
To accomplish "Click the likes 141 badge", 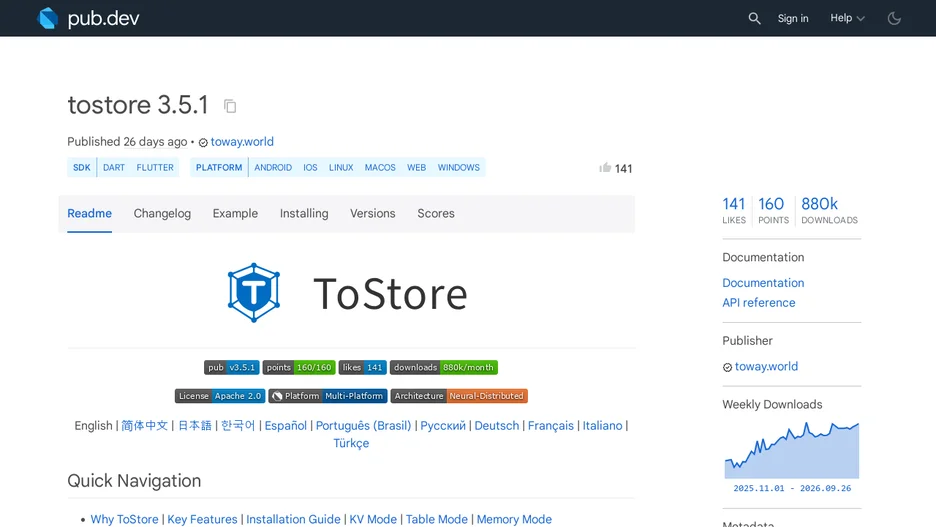I will (362, 368).
